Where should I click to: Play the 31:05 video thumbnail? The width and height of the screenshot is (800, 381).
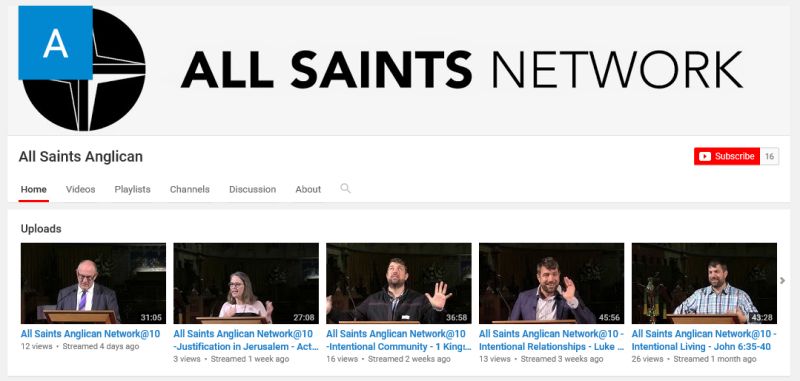[93, 283]
